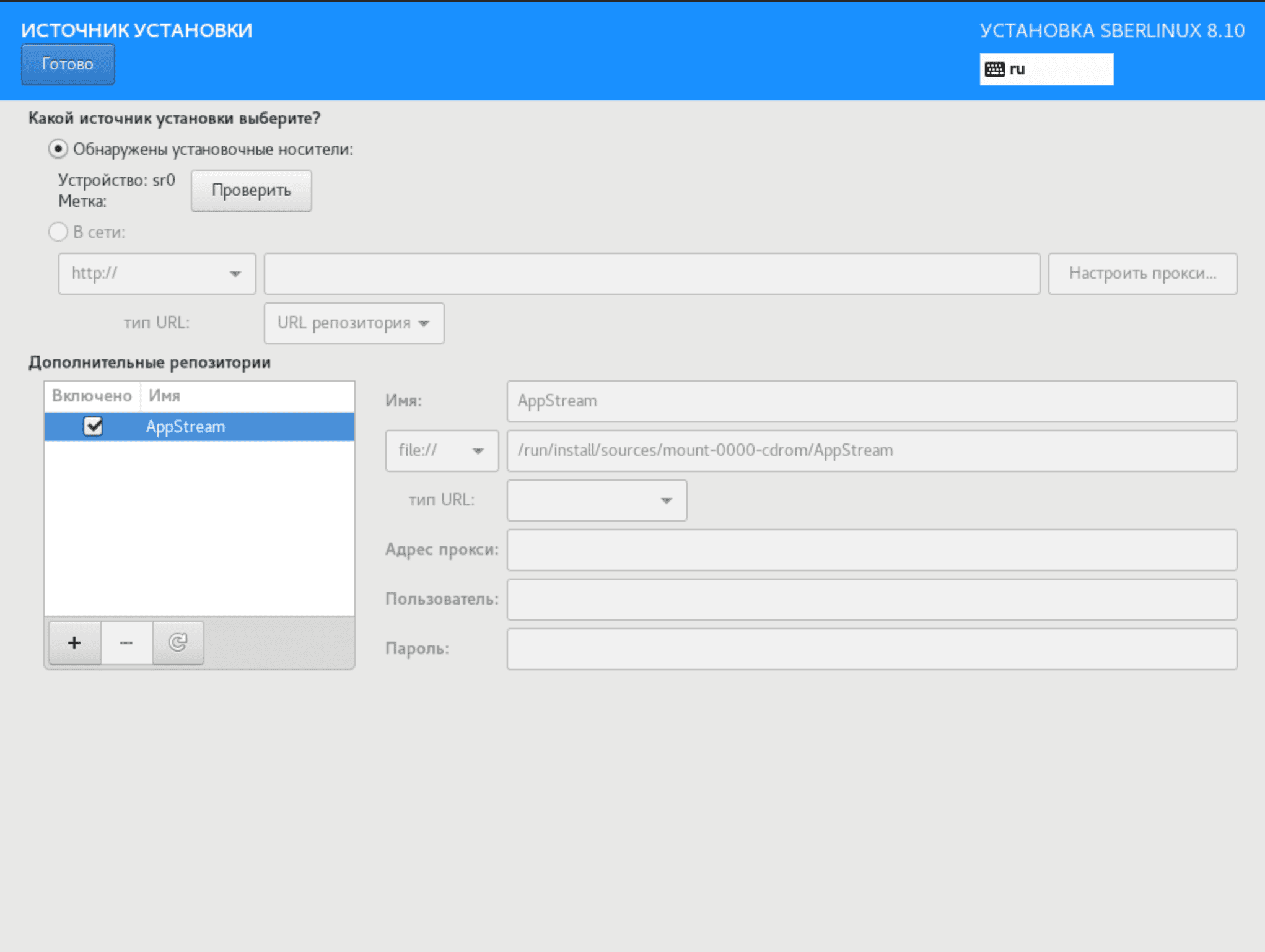The width and height of the screenshot is (1265, 952).
Task: Open the ru keyboard layout indicator
Action: [1046, 69]
